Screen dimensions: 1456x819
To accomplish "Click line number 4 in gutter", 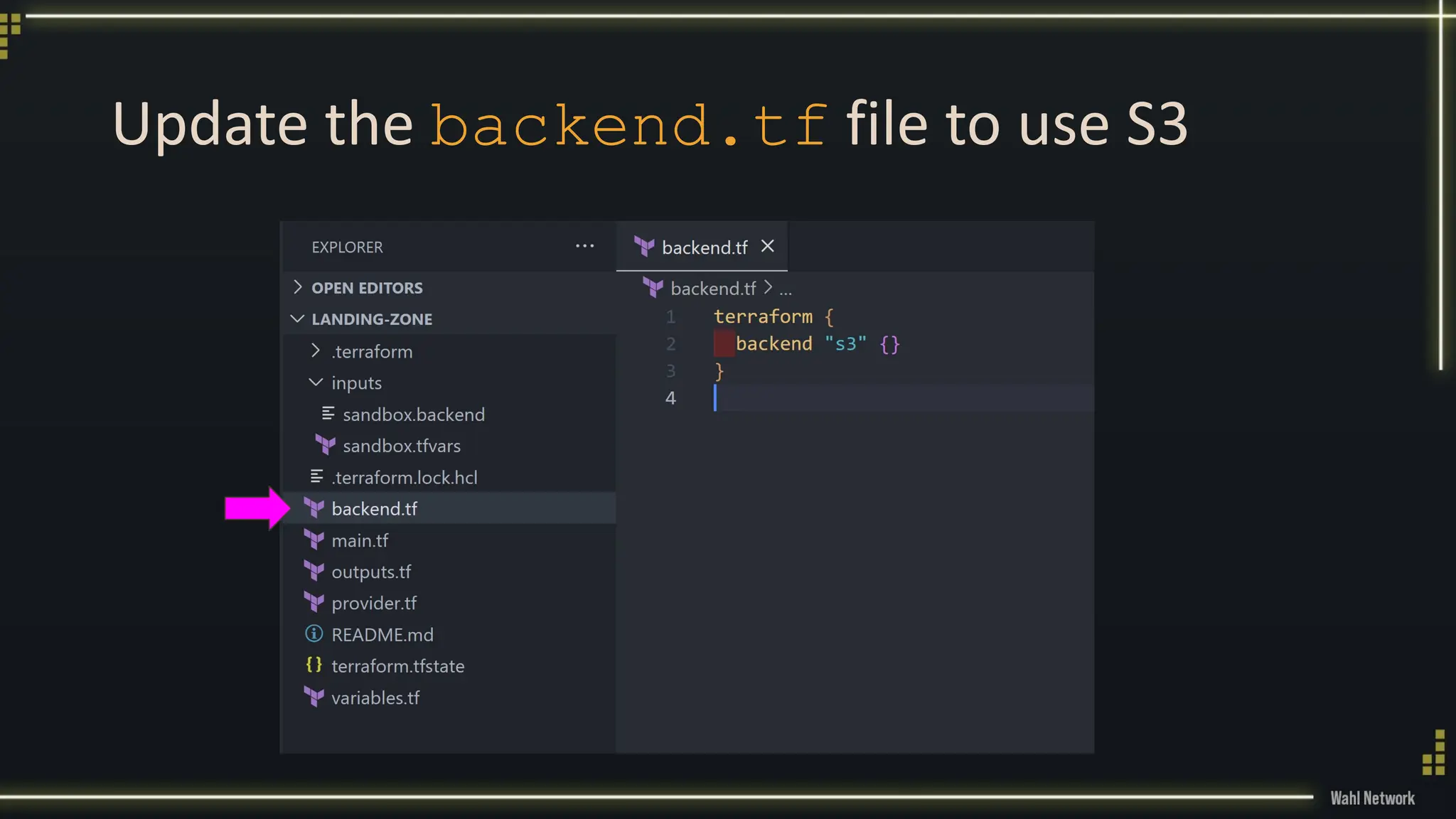I will (x=670, y=398).
